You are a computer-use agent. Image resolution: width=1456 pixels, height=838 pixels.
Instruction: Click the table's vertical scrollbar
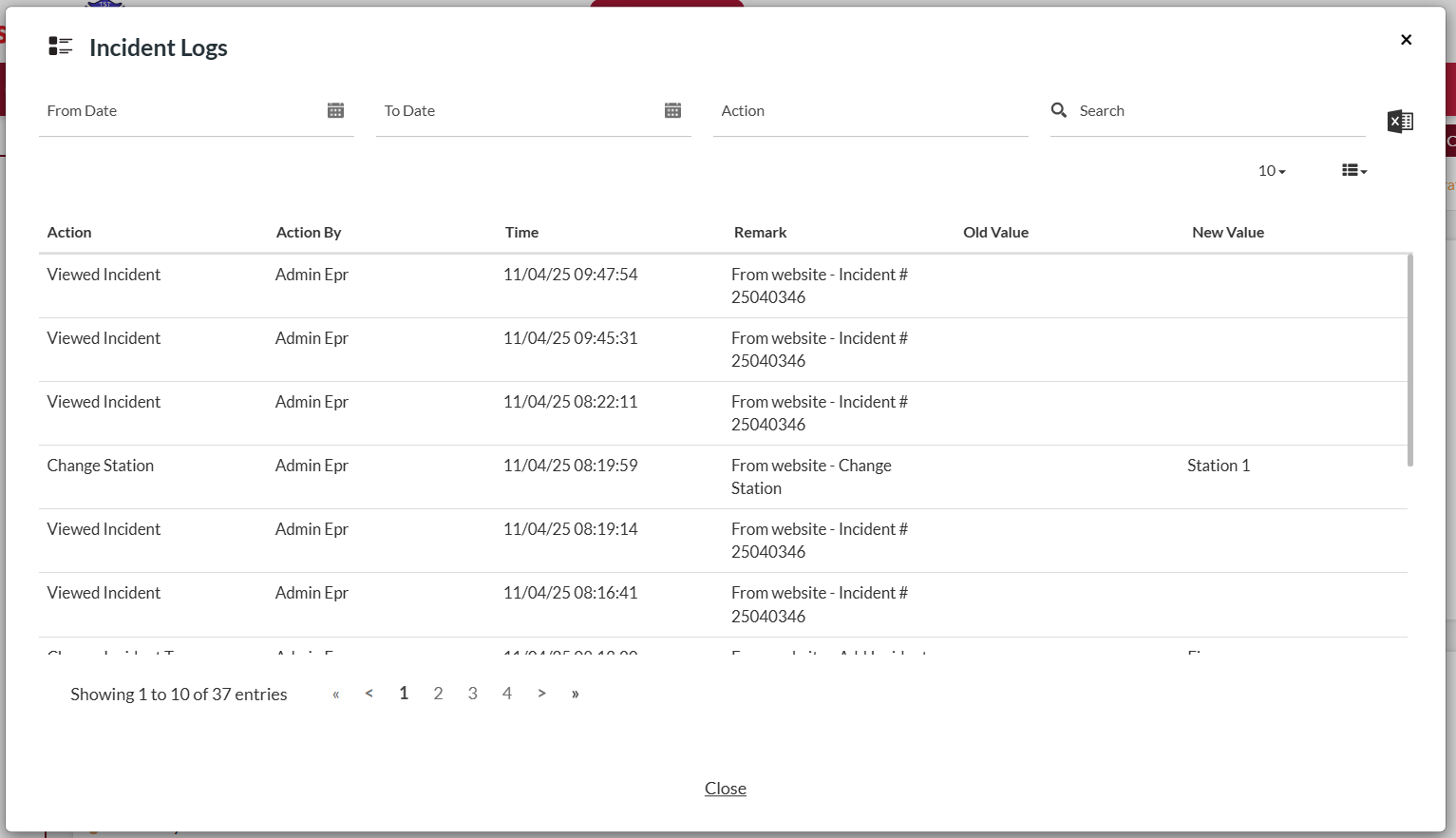(1409, 361)
